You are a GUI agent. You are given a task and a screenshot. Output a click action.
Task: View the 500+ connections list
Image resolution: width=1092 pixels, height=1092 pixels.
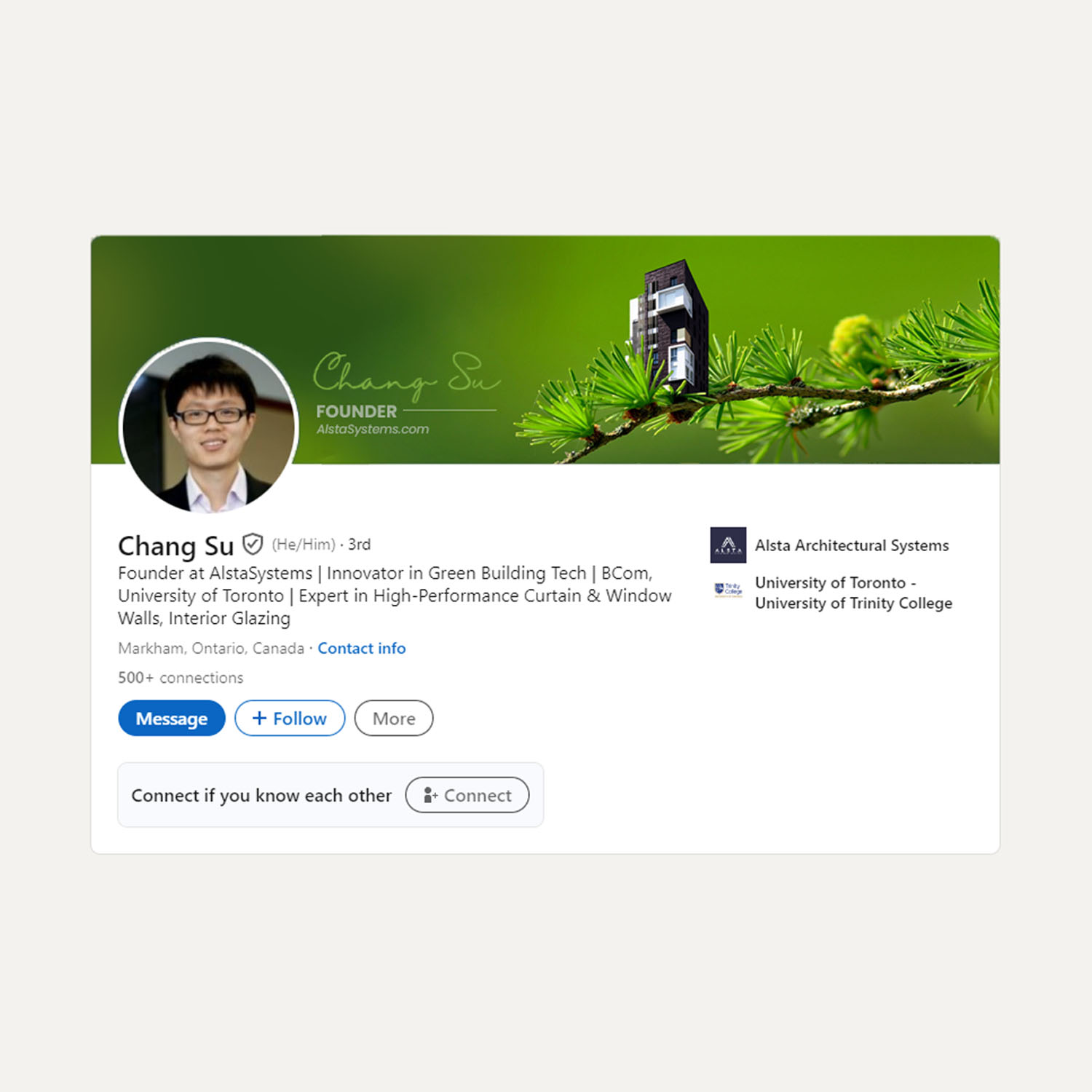click(x=181, y=678)
